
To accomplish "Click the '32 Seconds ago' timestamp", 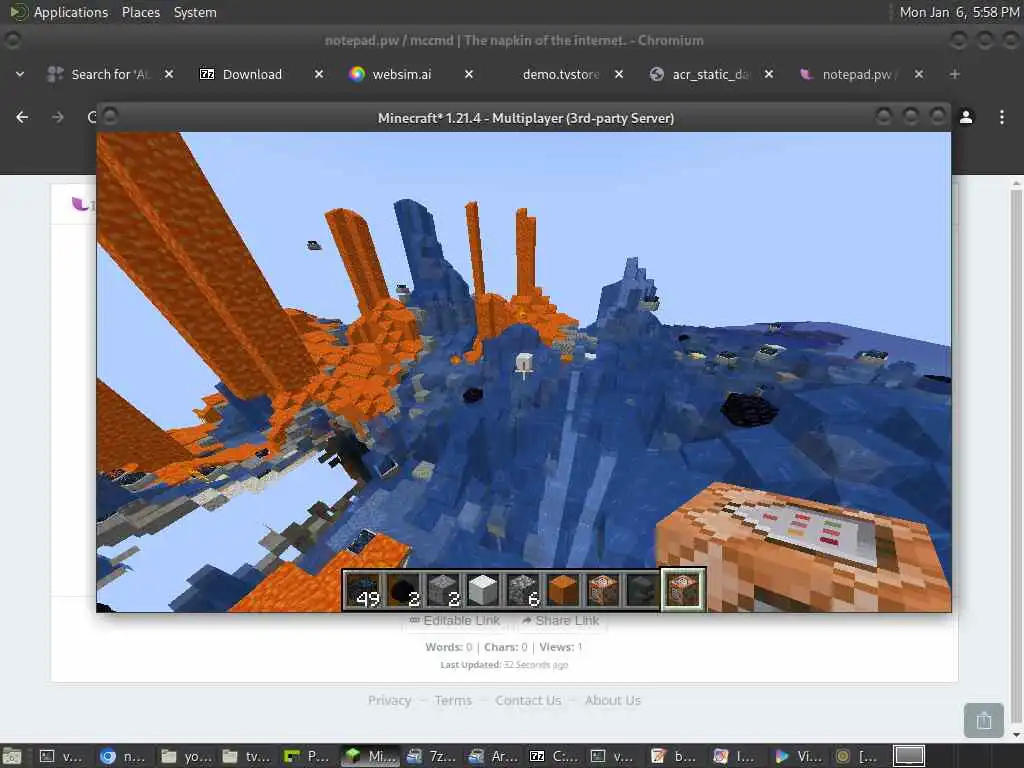I will point(536,665).
